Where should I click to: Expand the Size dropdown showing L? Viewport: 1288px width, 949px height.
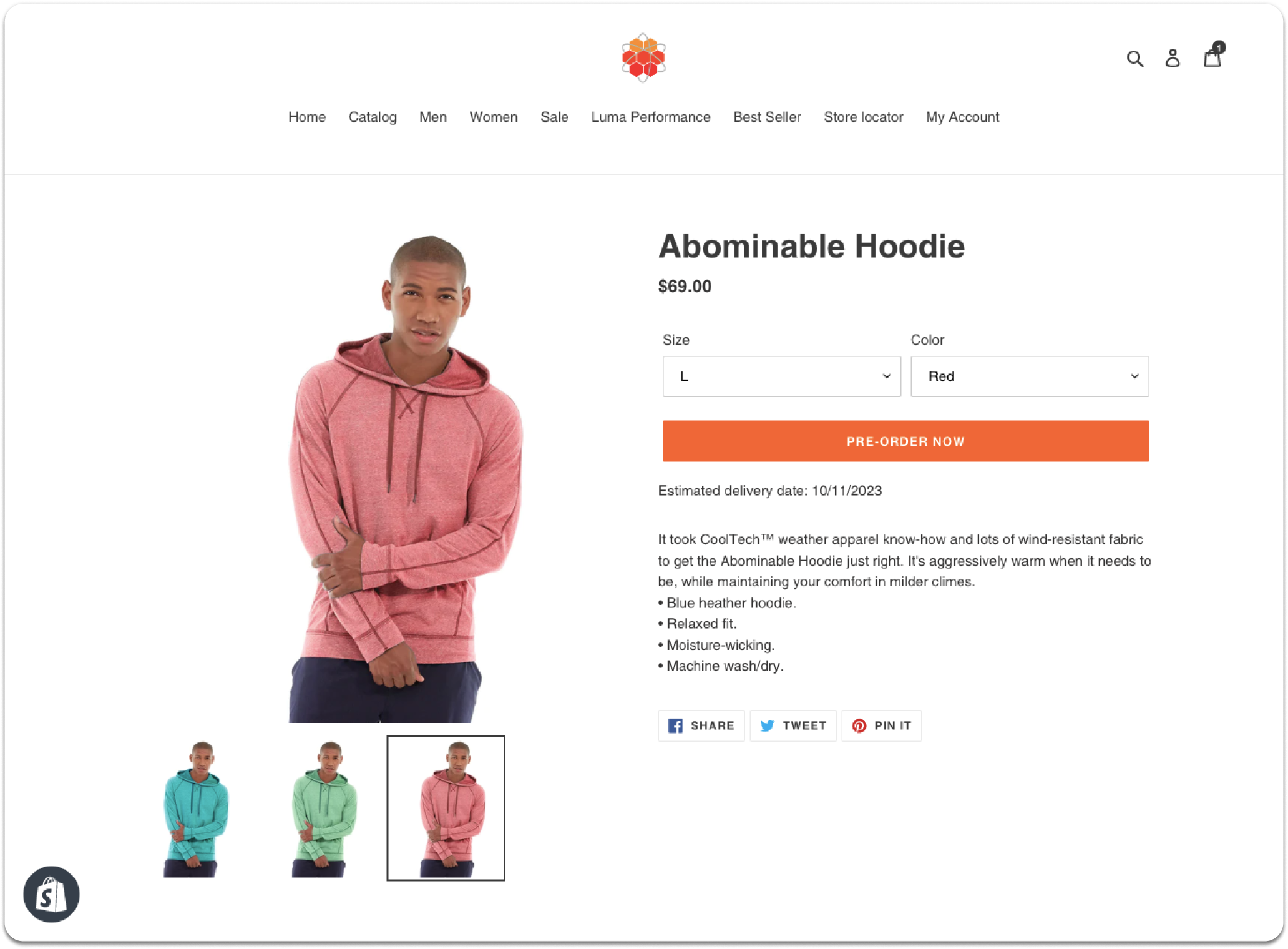781,376
